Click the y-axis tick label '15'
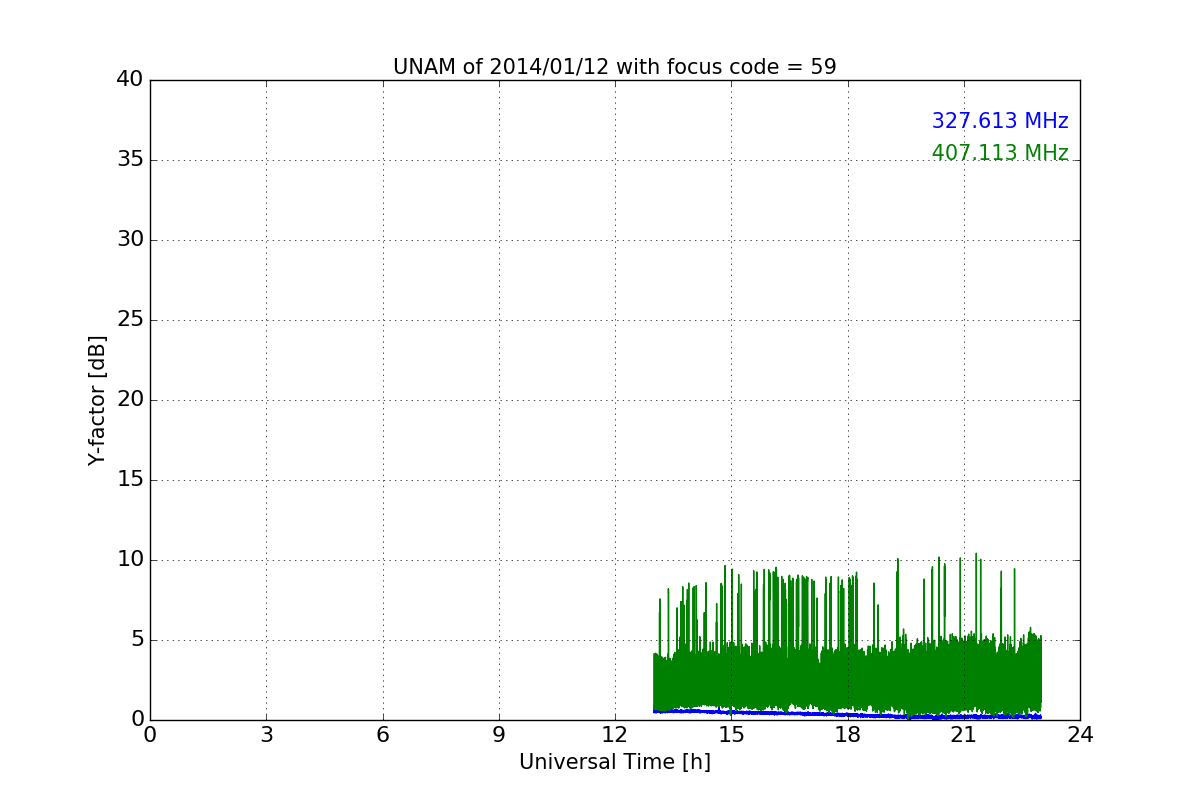 pos(130,480)
